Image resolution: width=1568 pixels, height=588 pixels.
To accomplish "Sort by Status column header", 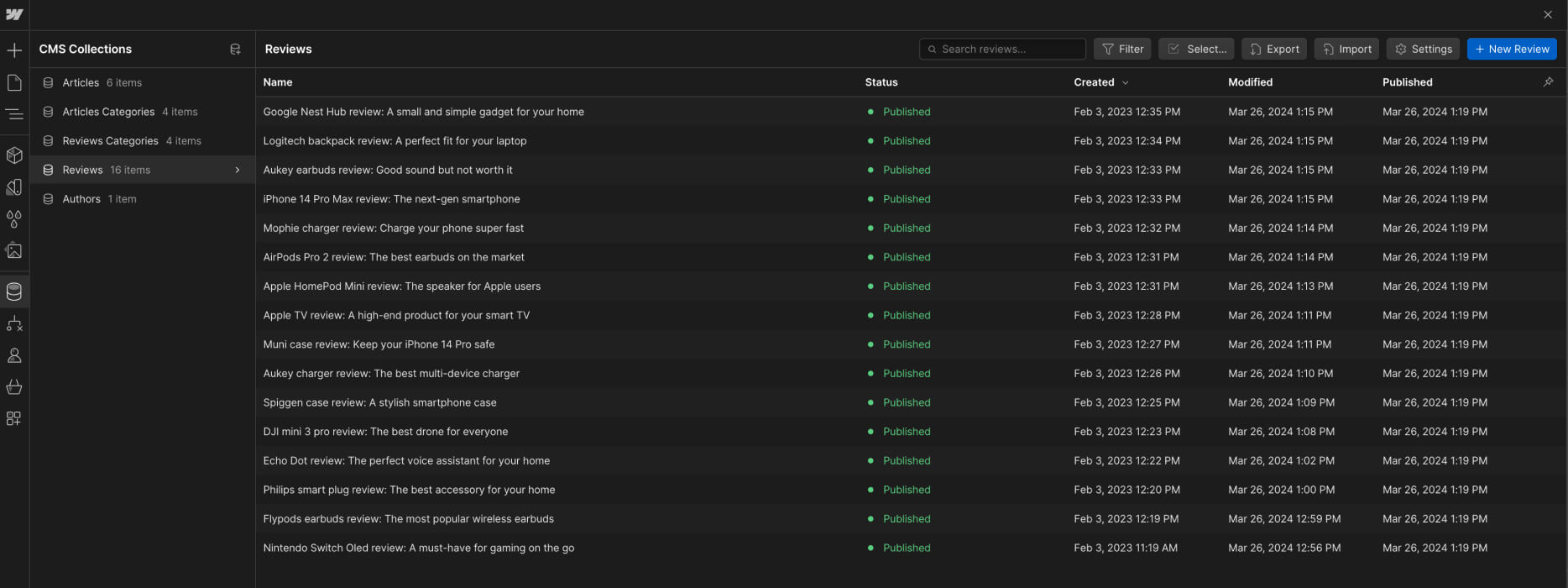I will pyautogui.click(x=881, y=82).
